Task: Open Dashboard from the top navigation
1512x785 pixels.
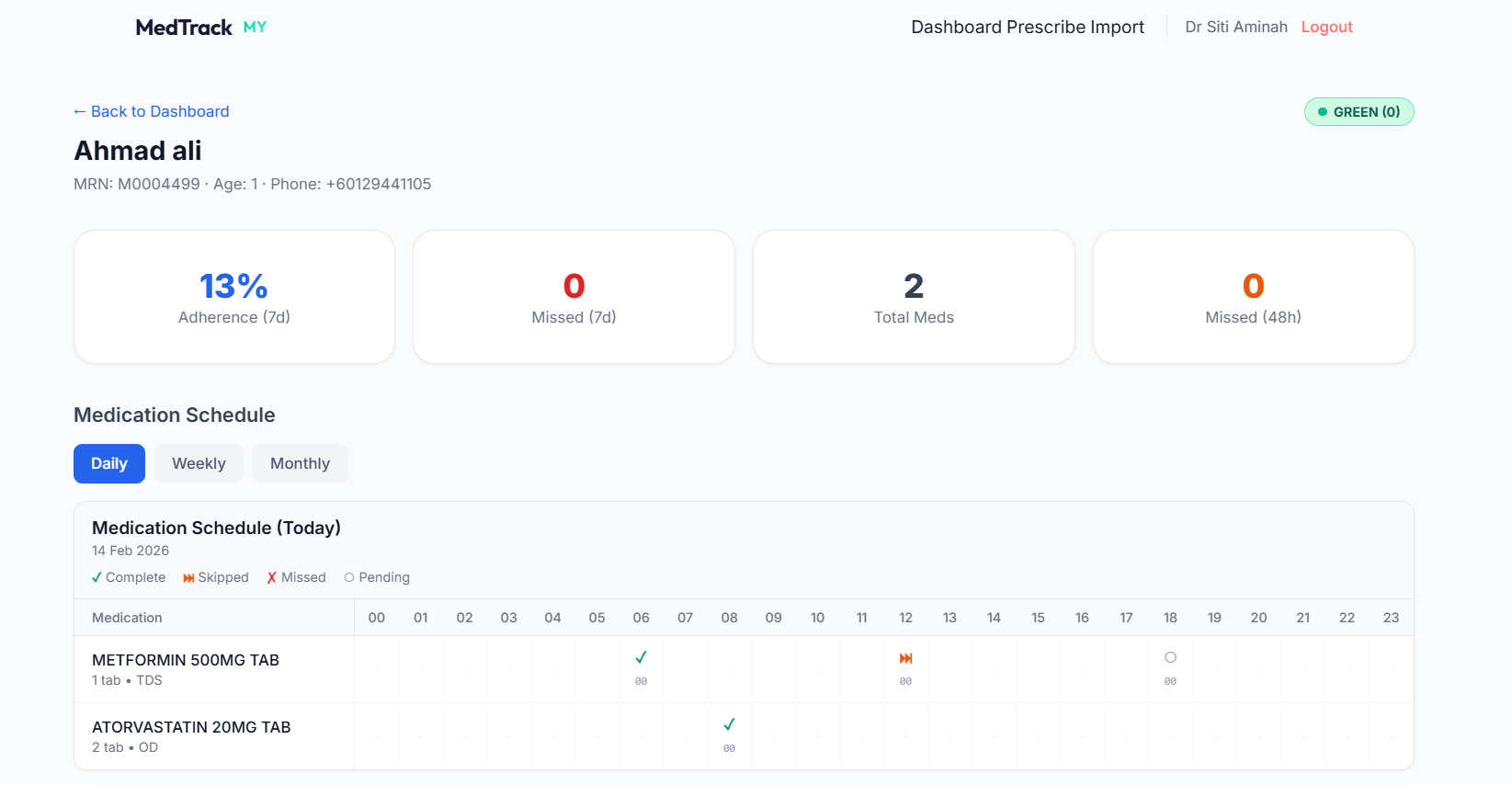Action: pos(956,28)
